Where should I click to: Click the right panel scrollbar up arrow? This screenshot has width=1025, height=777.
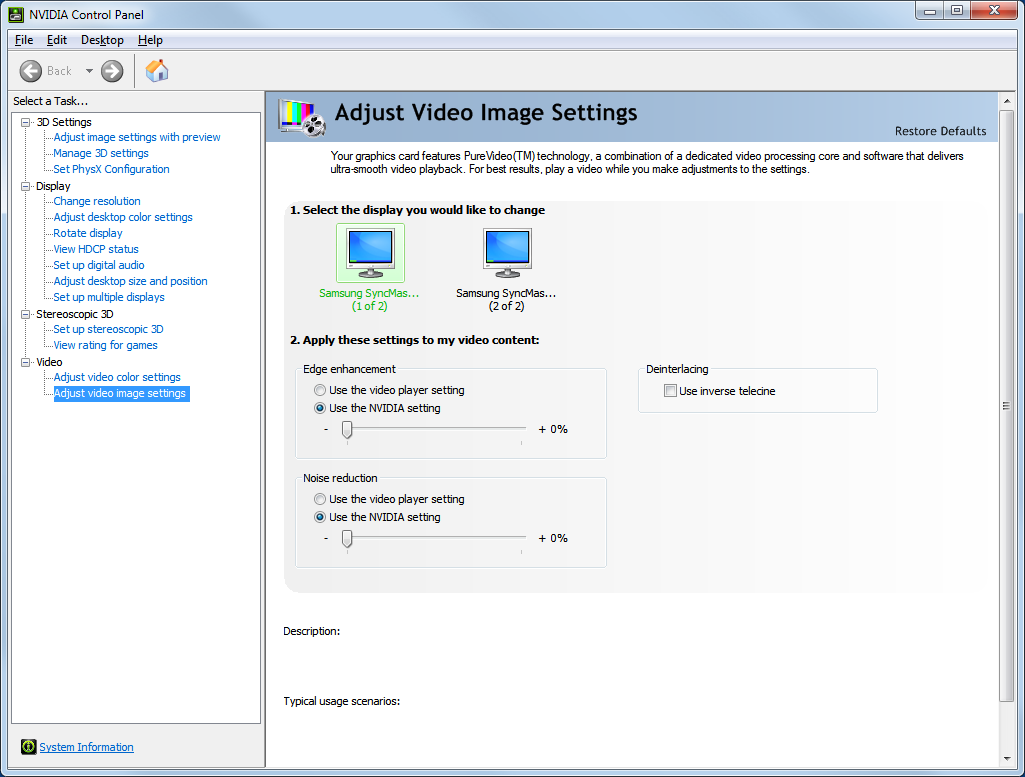[x=1007, y=101]
